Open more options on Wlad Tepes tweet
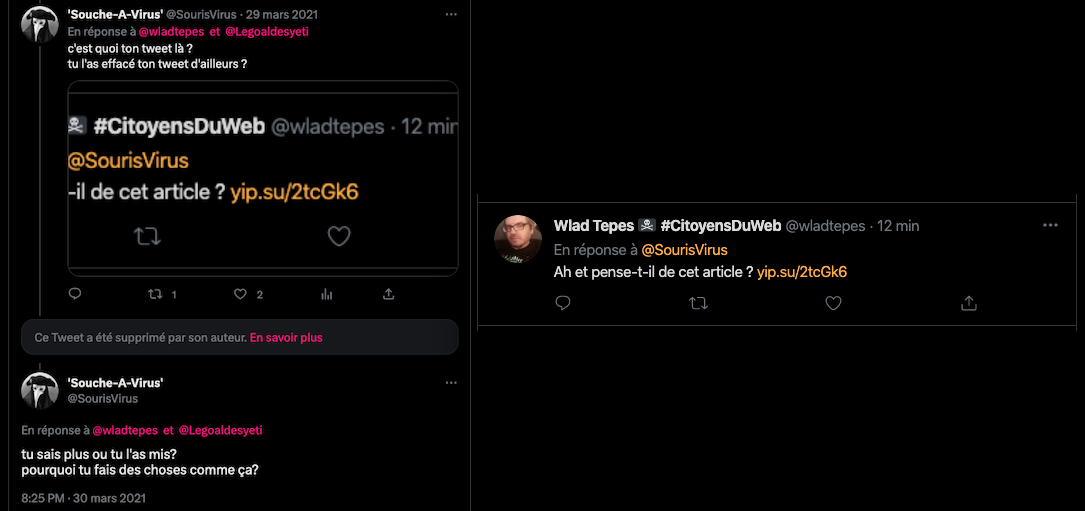 pos(1050,225)
